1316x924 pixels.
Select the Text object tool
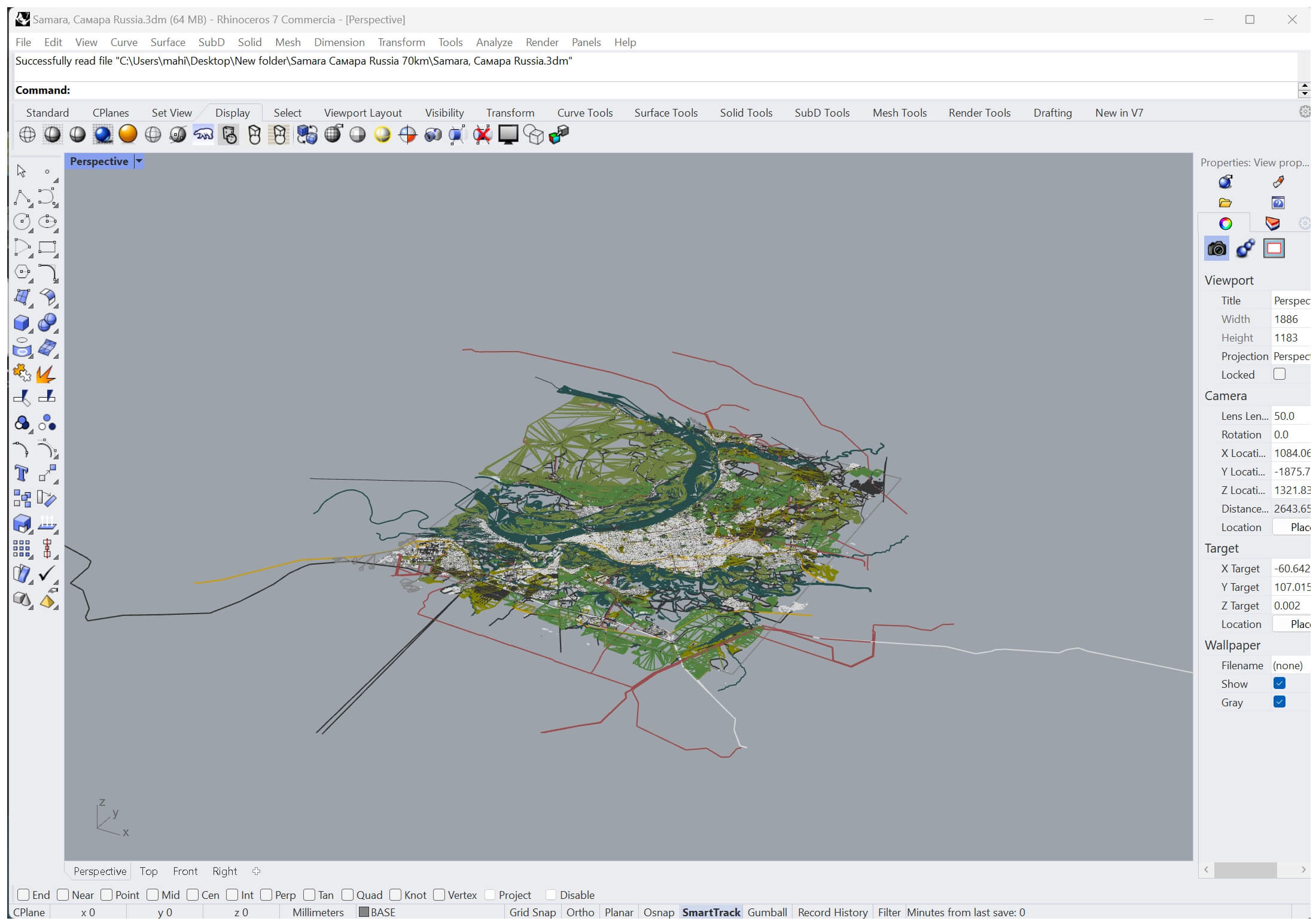[x=22, y=474]
